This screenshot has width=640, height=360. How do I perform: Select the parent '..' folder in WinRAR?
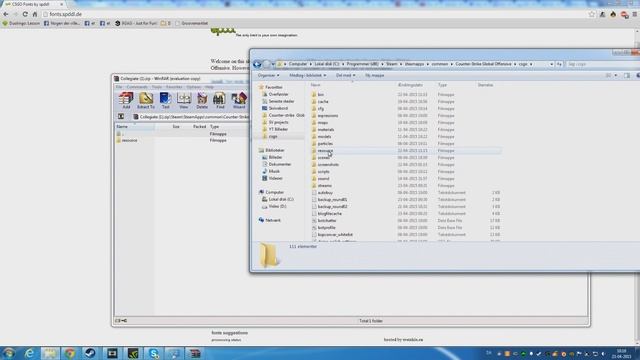[x=120, y=134]
